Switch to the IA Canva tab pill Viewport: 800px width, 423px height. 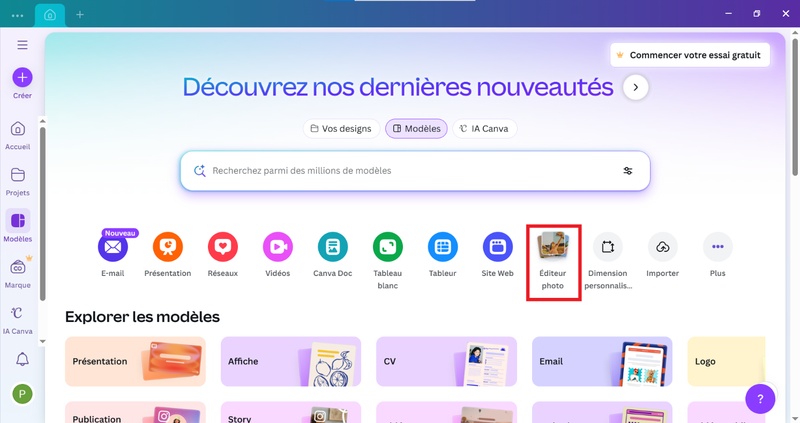[x=484, y=129]
